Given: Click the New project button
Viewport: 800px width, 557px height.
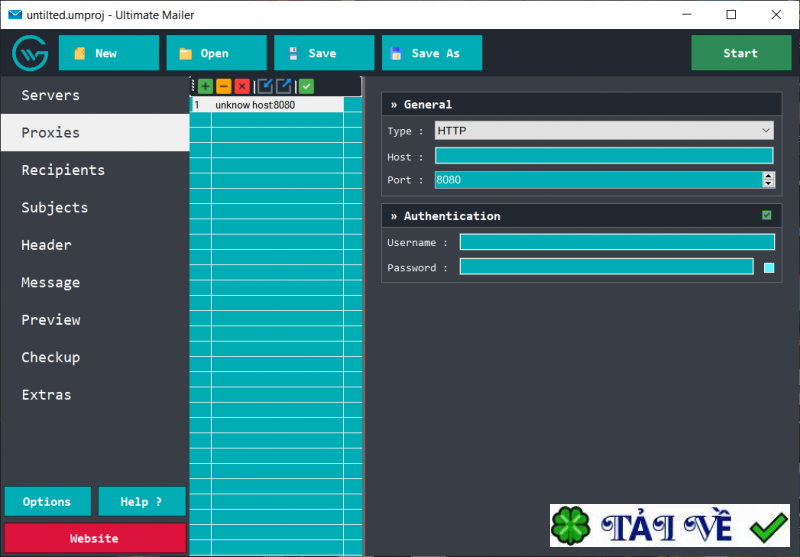Looking at the screenshot, I should click(x=109, y=53).
